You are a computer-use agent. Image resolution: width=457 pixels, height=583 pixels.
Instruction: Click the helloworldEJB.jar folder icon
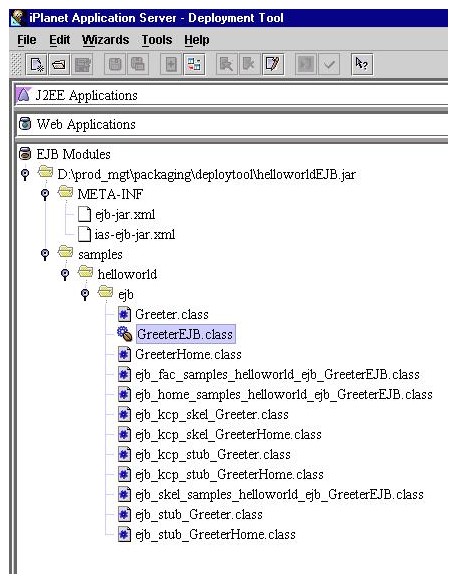[45, 172]
